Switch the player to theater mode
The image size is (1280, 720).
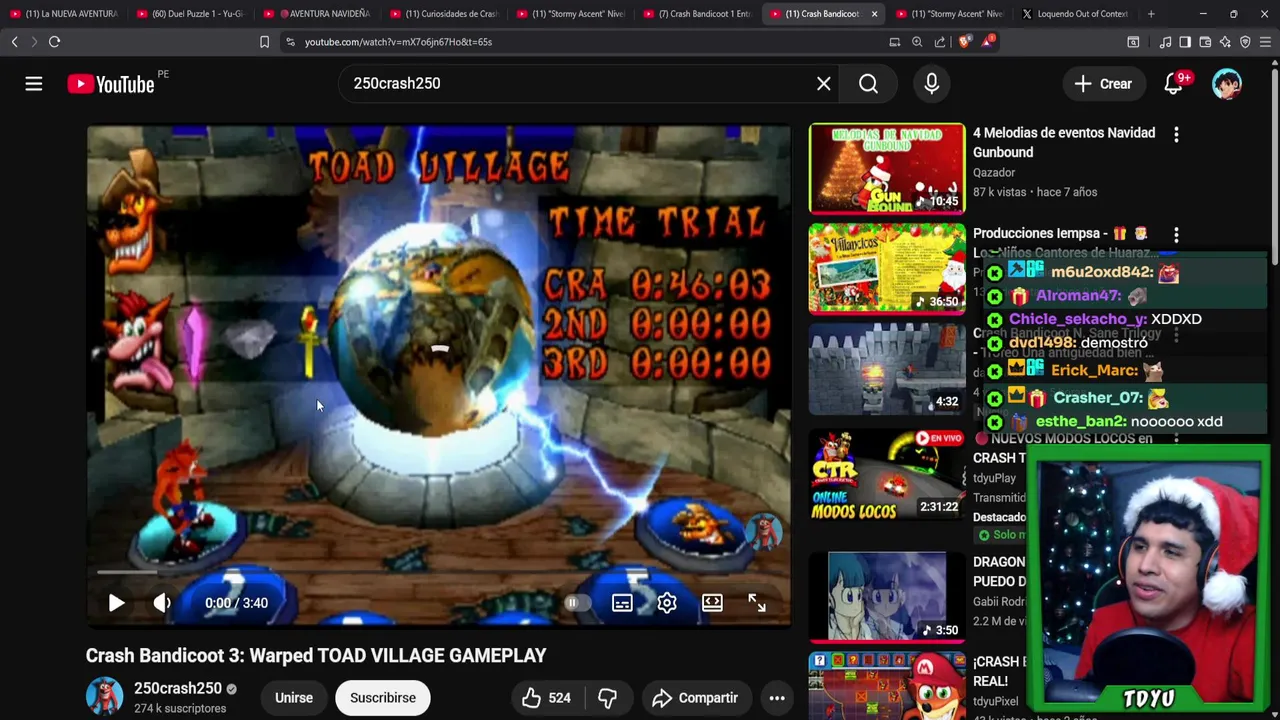(x=712, y=603)
